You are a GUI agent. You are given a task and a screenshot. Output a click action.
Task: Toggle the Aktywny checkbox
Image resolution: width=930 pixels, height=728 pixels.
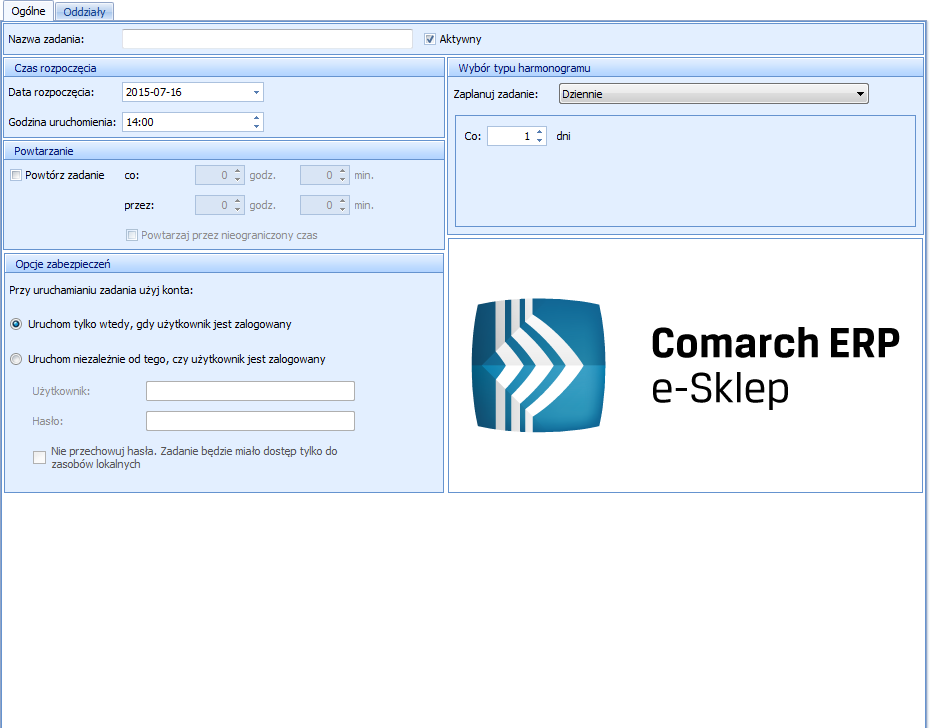(x=430, y=39)
